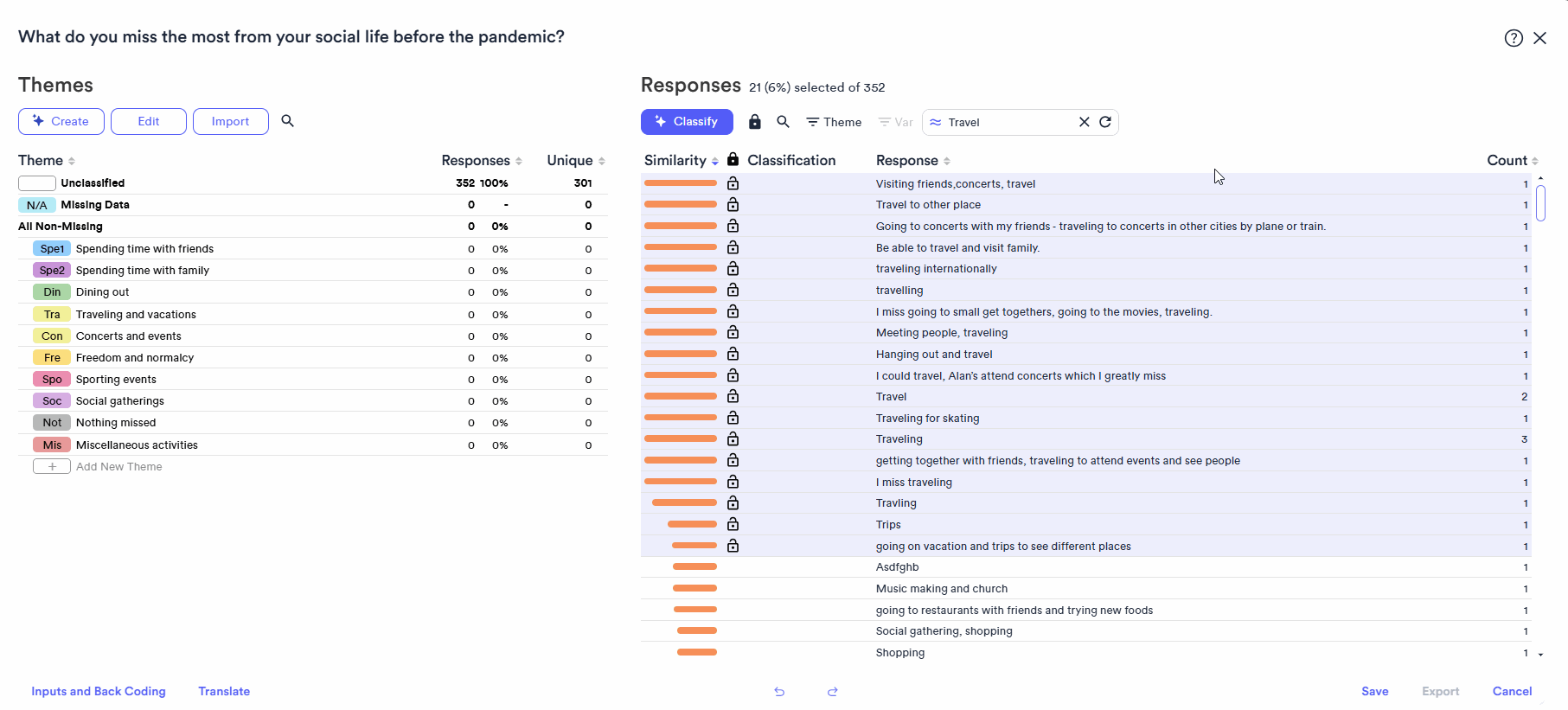Select the 'Tra' Traveling and vacations color tag
1568x710 pixels.
click(x=52, y=315)
